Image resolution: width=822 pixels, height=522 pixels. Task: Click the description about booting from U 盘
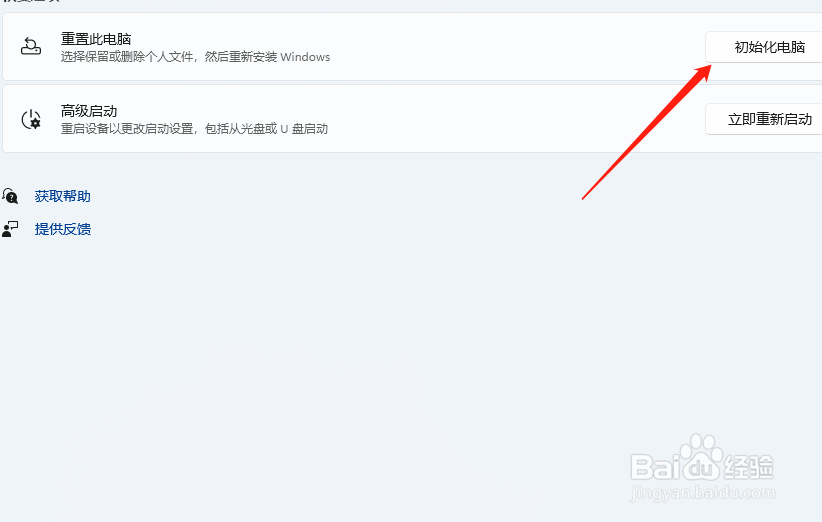pos(194,128)
